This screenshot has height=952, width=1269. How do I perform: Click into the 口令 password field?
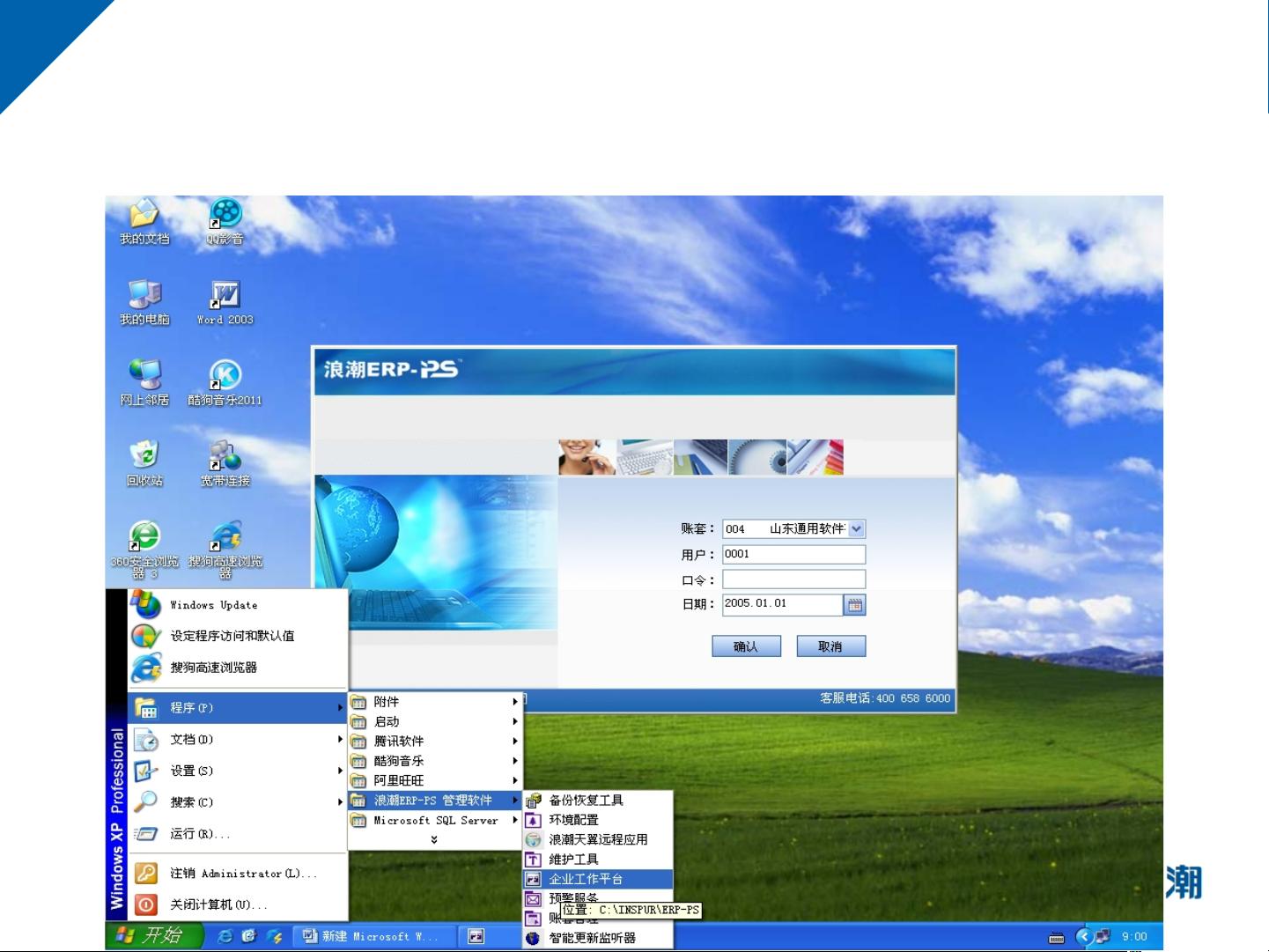point(793,579)
